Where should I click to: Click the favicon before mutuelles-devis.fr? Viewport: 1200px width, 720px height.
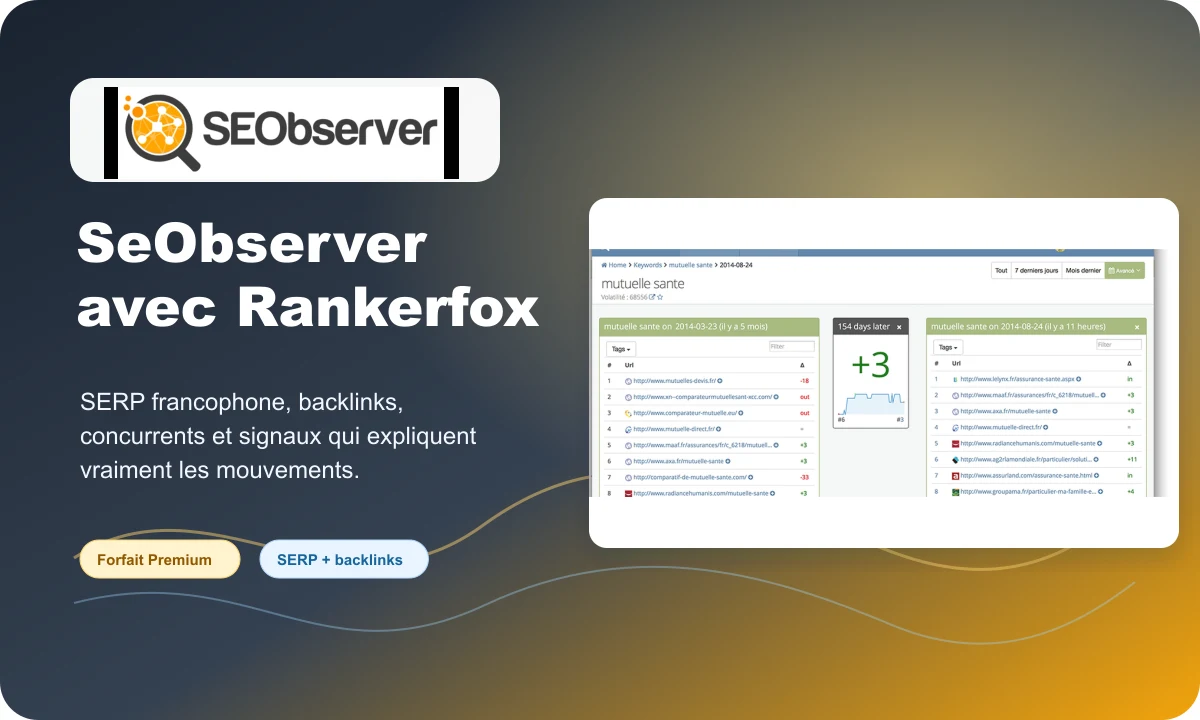coord(628,381)
